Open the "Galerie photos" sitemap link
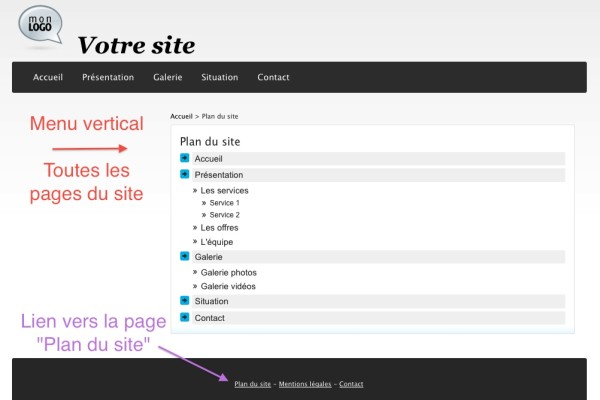 click(x=228, y=273)
